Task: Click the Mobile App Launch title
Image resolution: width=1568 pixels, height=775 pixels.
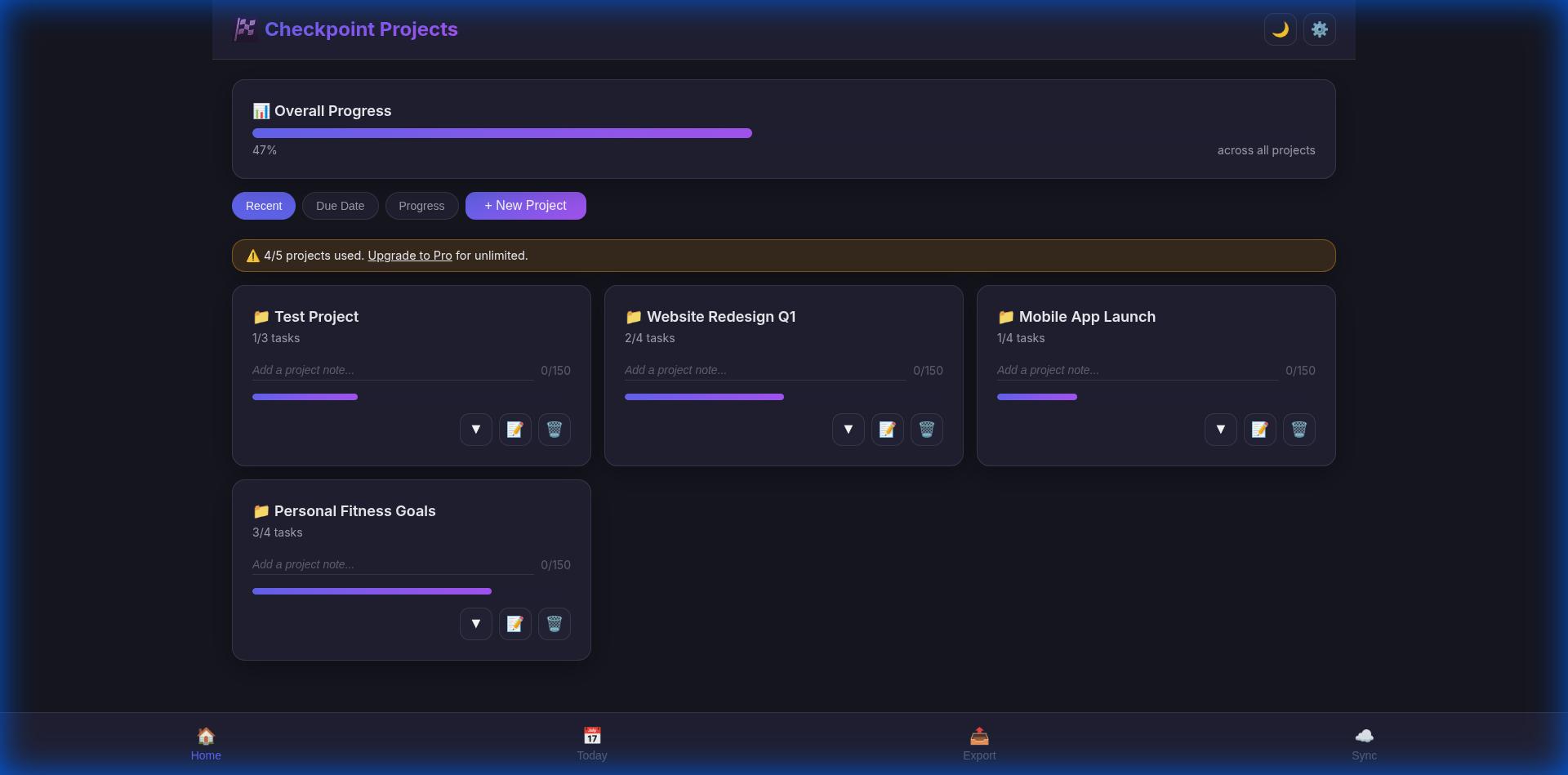Action: click(1087, 317)
